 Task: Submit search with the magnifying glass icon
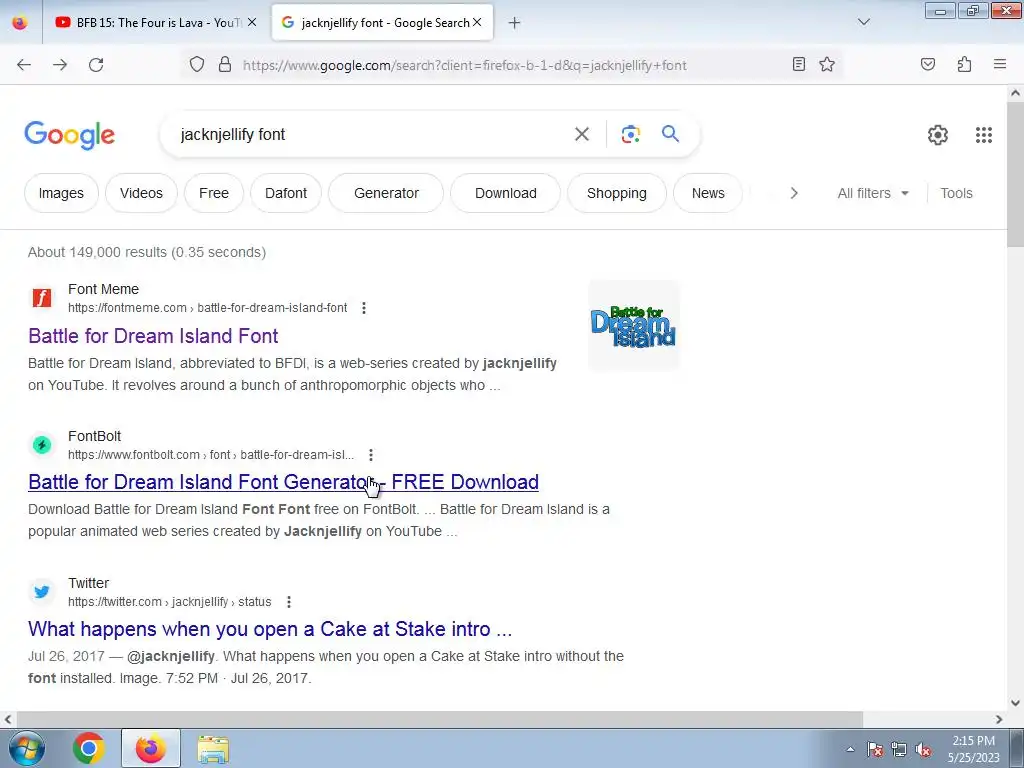(670, 134)
